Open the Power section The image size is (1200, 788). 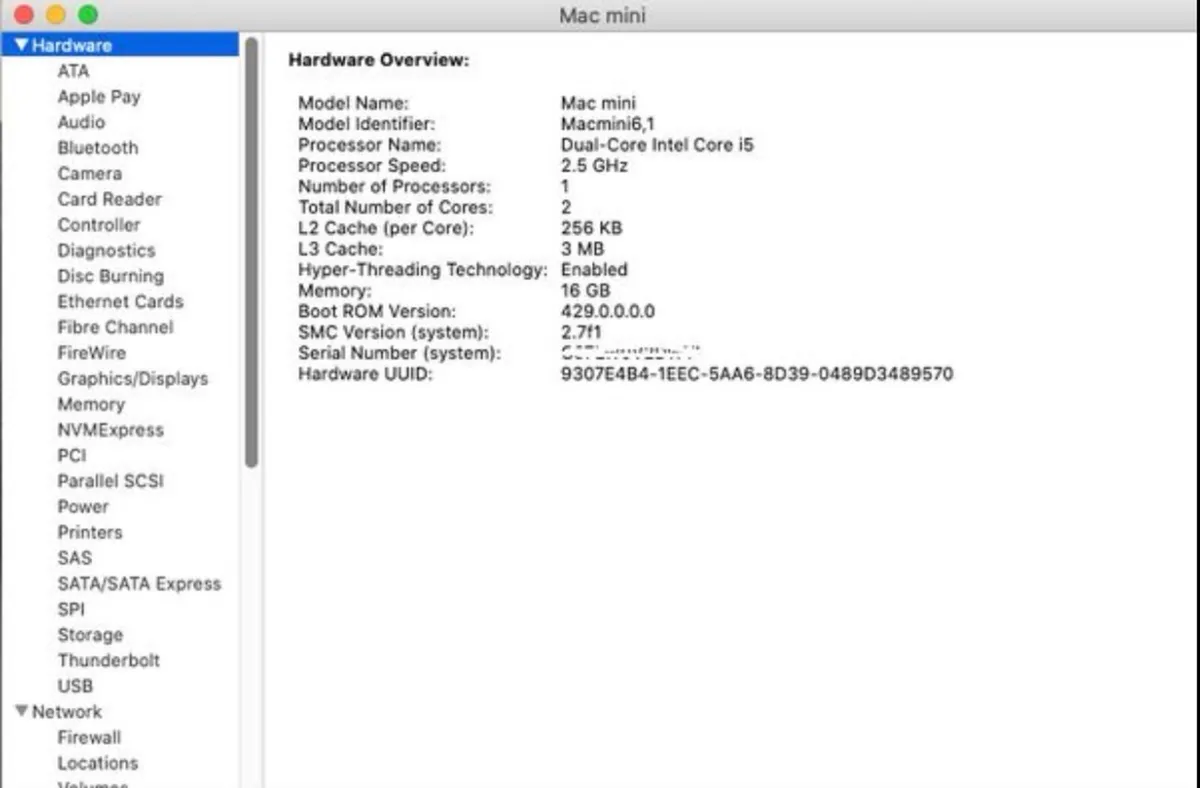83,507
